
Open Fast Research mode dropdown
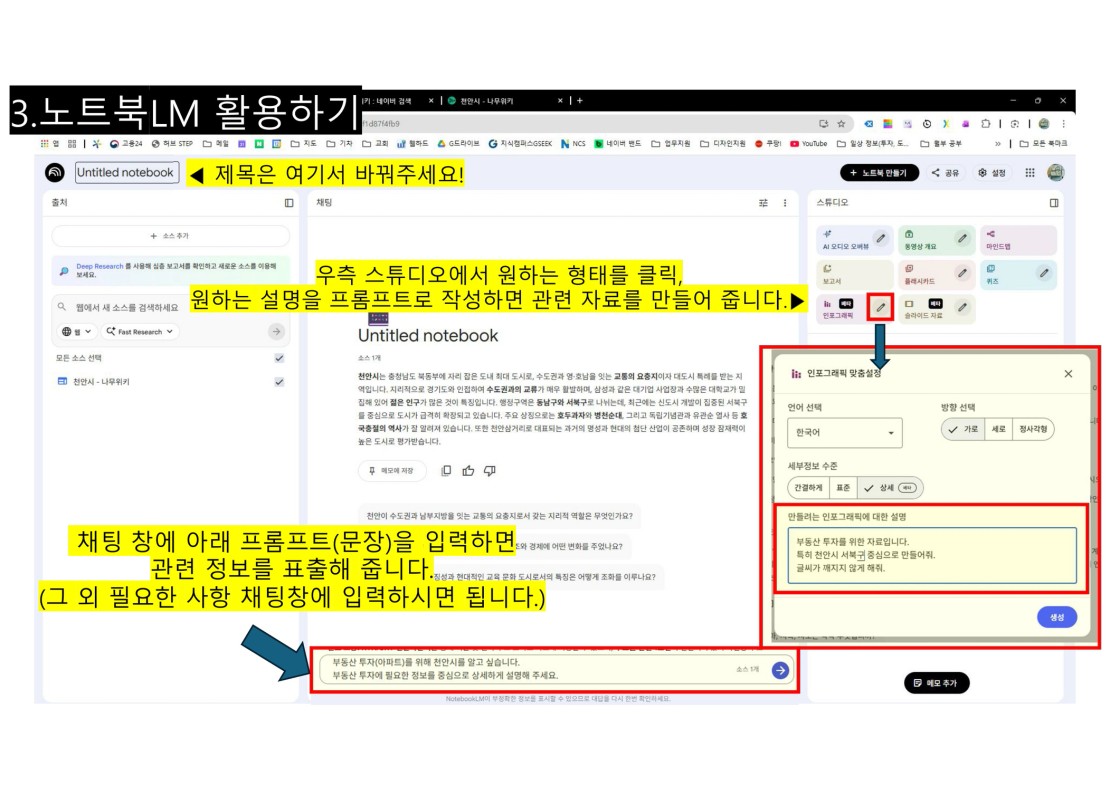[139, 331]
